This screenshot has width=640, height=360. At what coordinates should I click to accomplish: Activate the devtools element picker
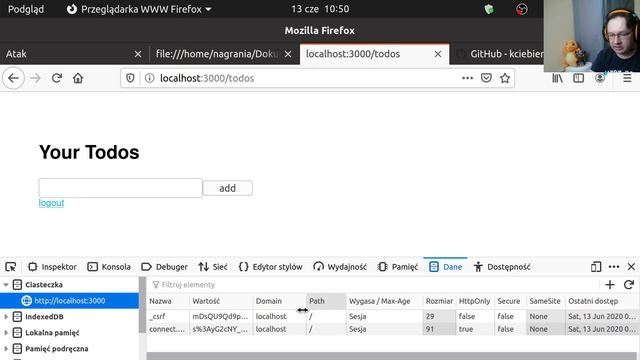[x=11, y=267]
